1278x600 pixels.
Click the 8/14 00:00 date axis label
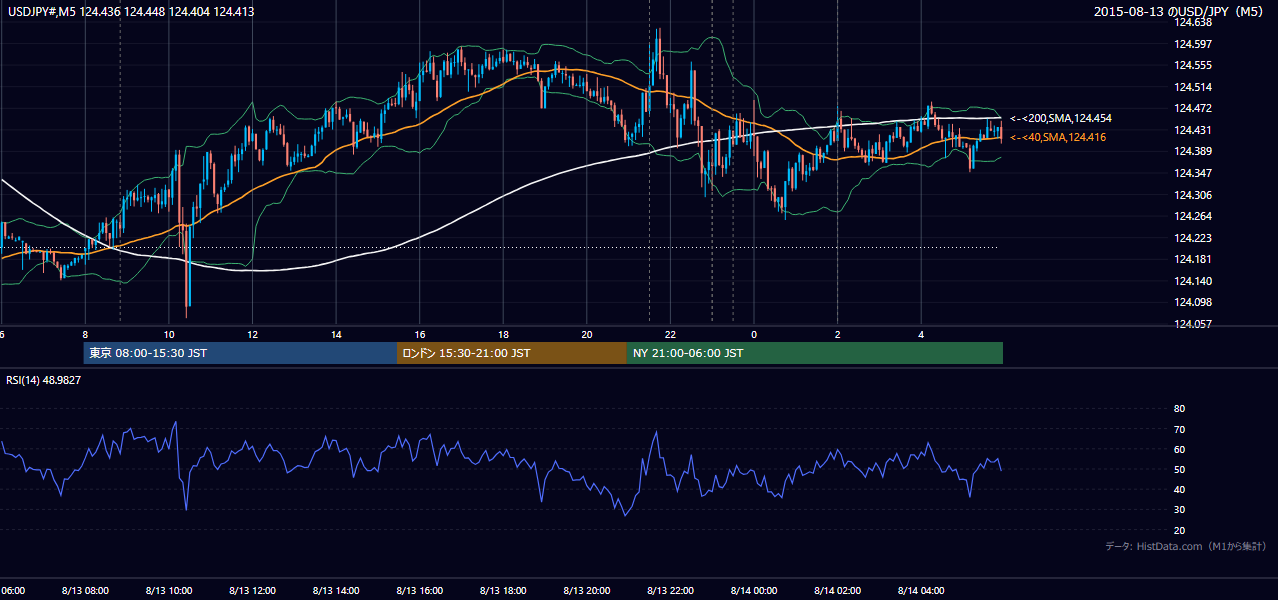coord(754,591)
